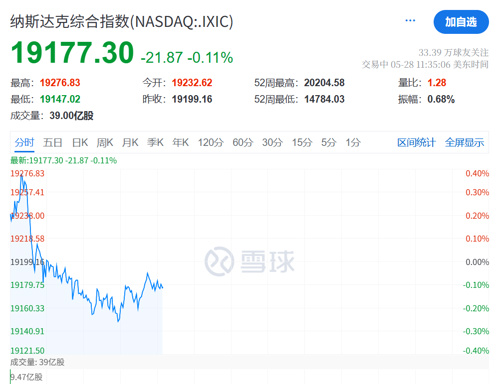Switch to the 五日 chart tab

pyautogui.click(x=53, y=143)
